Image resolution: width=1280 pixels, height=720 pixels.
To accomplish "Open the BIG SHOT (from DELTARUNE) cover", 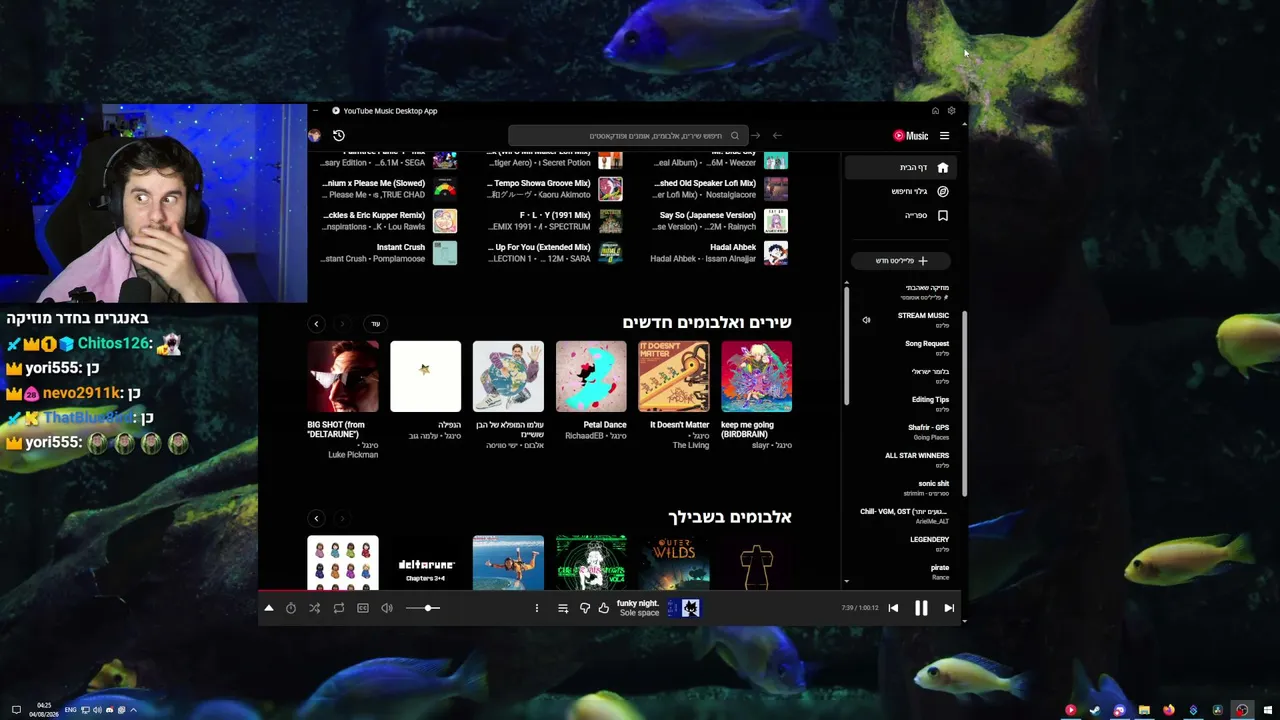I will point(343,376).
